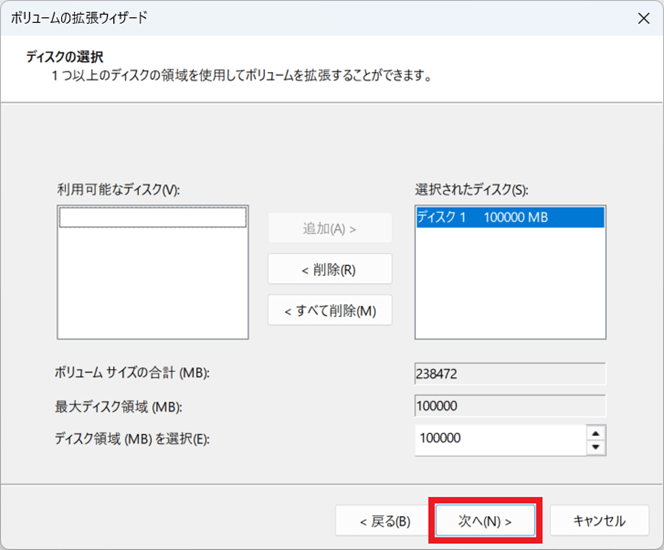Decrease disk space with the down spinner arrow
This screenshot has height=550, width=664.
(596, 446)
